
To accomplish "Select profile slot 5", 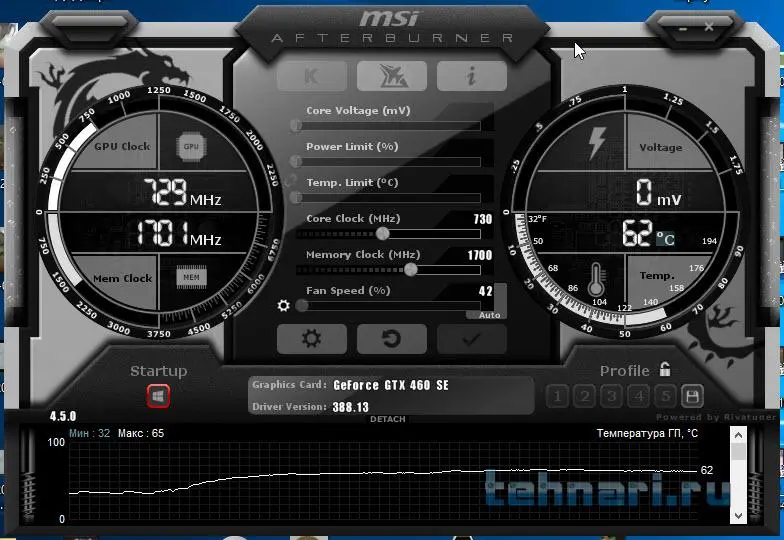I will (666, 396).
